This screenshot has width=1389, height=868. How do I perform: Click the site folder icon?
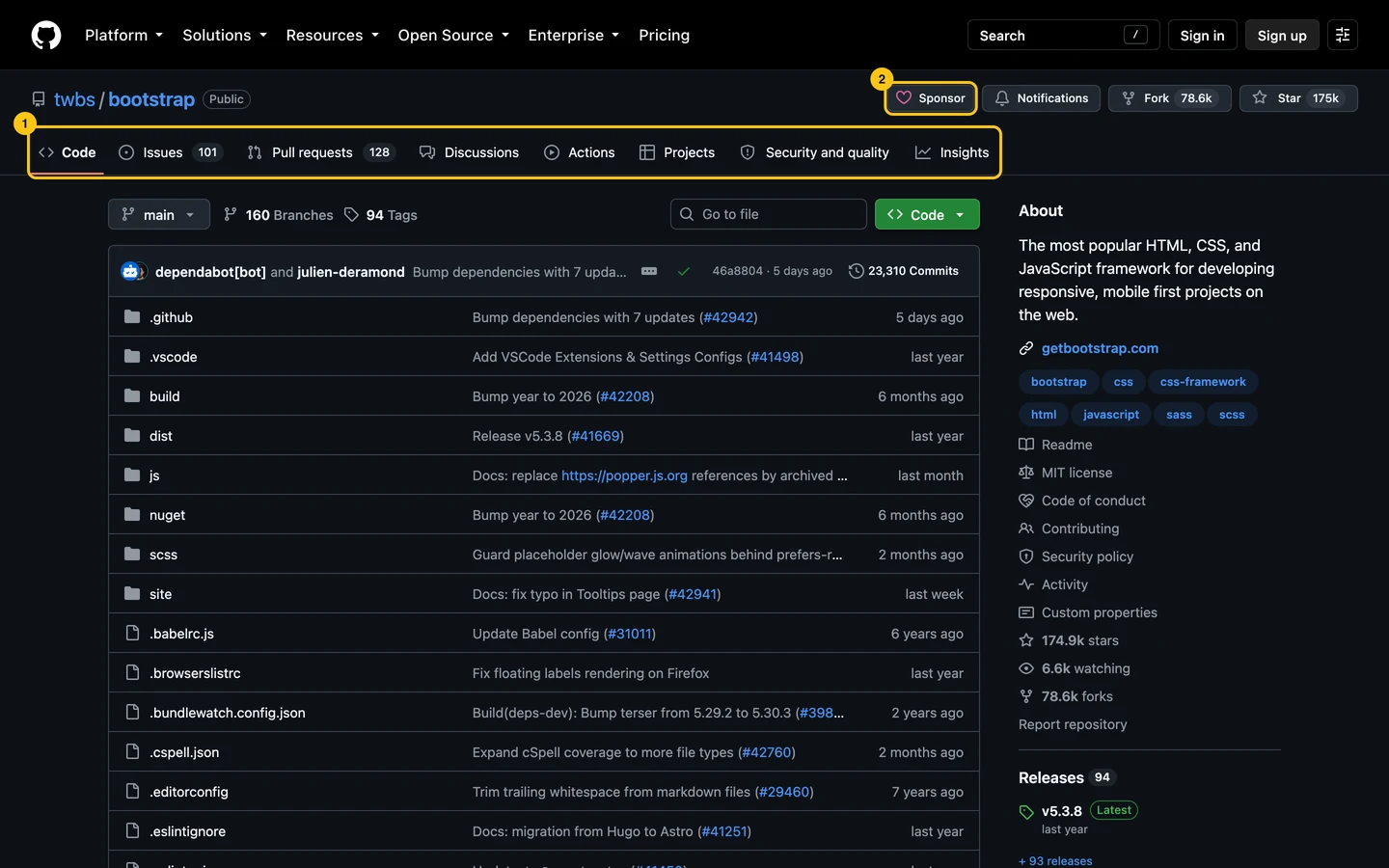click(x=132, y=594)
